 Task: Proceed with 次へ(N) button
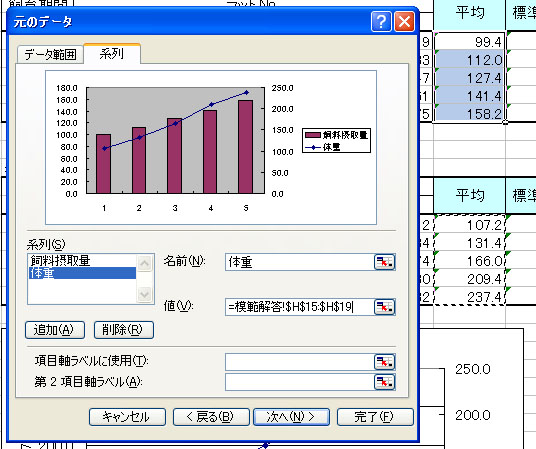tap(291, 417)
